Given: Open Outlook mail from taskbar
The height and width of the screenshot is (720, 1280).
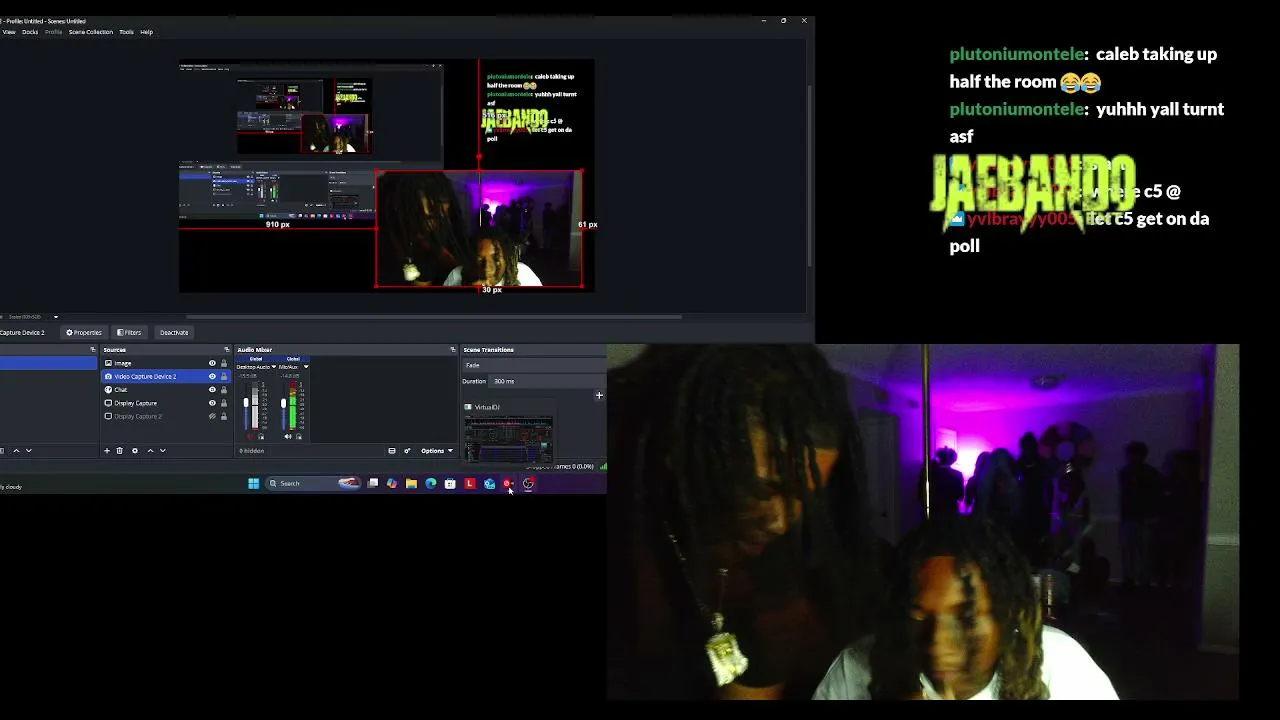Looking at the screenshot, I should click(489, 484).
